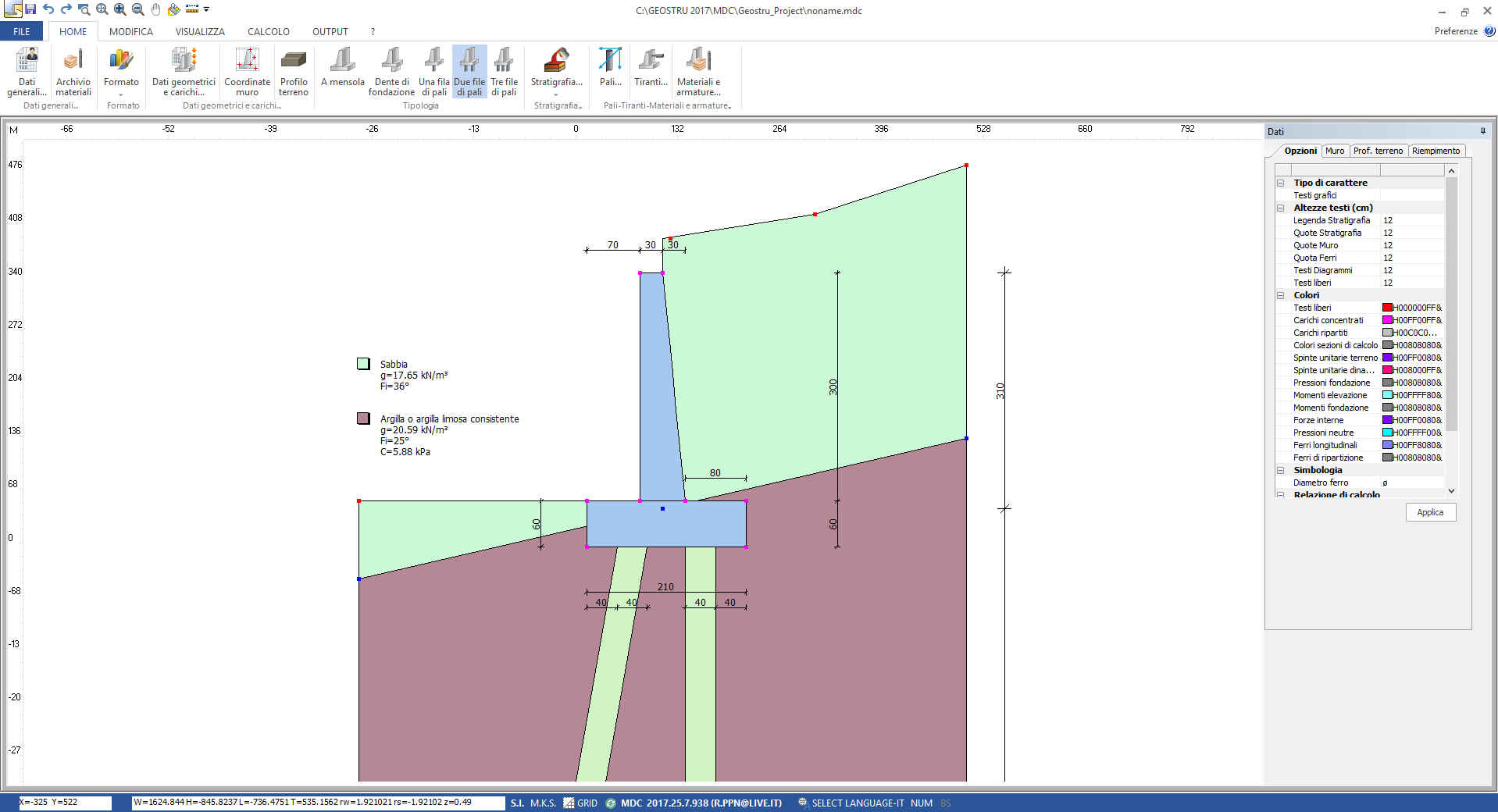Click the Testi grafici font row

[x=1361, y=195]
